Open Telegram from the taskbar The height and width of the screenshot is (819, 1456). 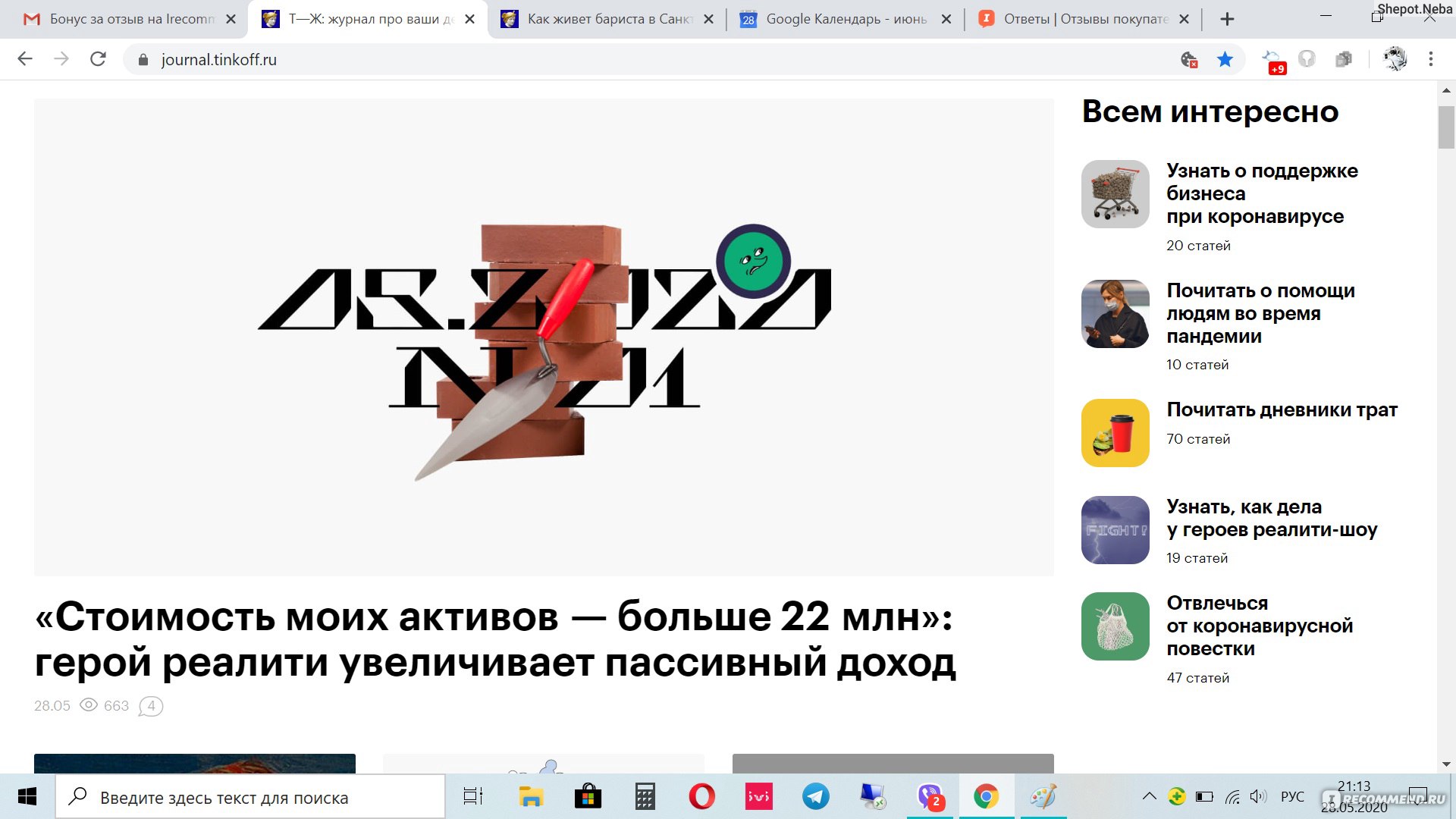(816, 797)
